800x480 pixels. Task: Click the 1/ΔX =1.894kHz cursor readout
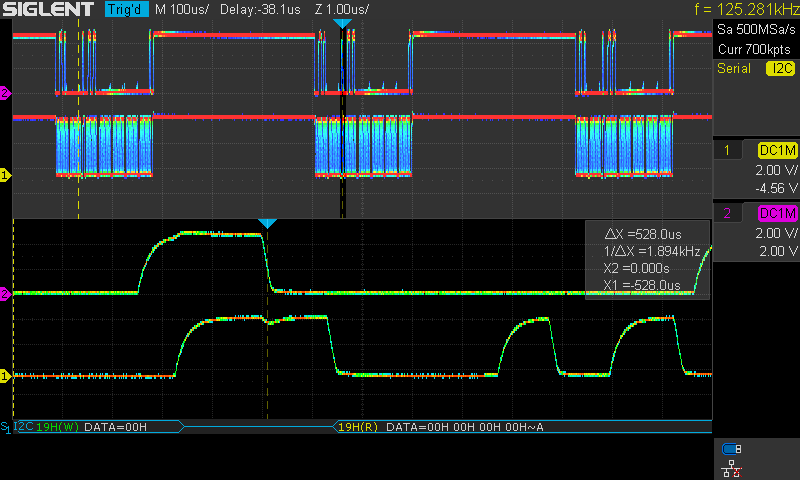click(x=652, y=251)
